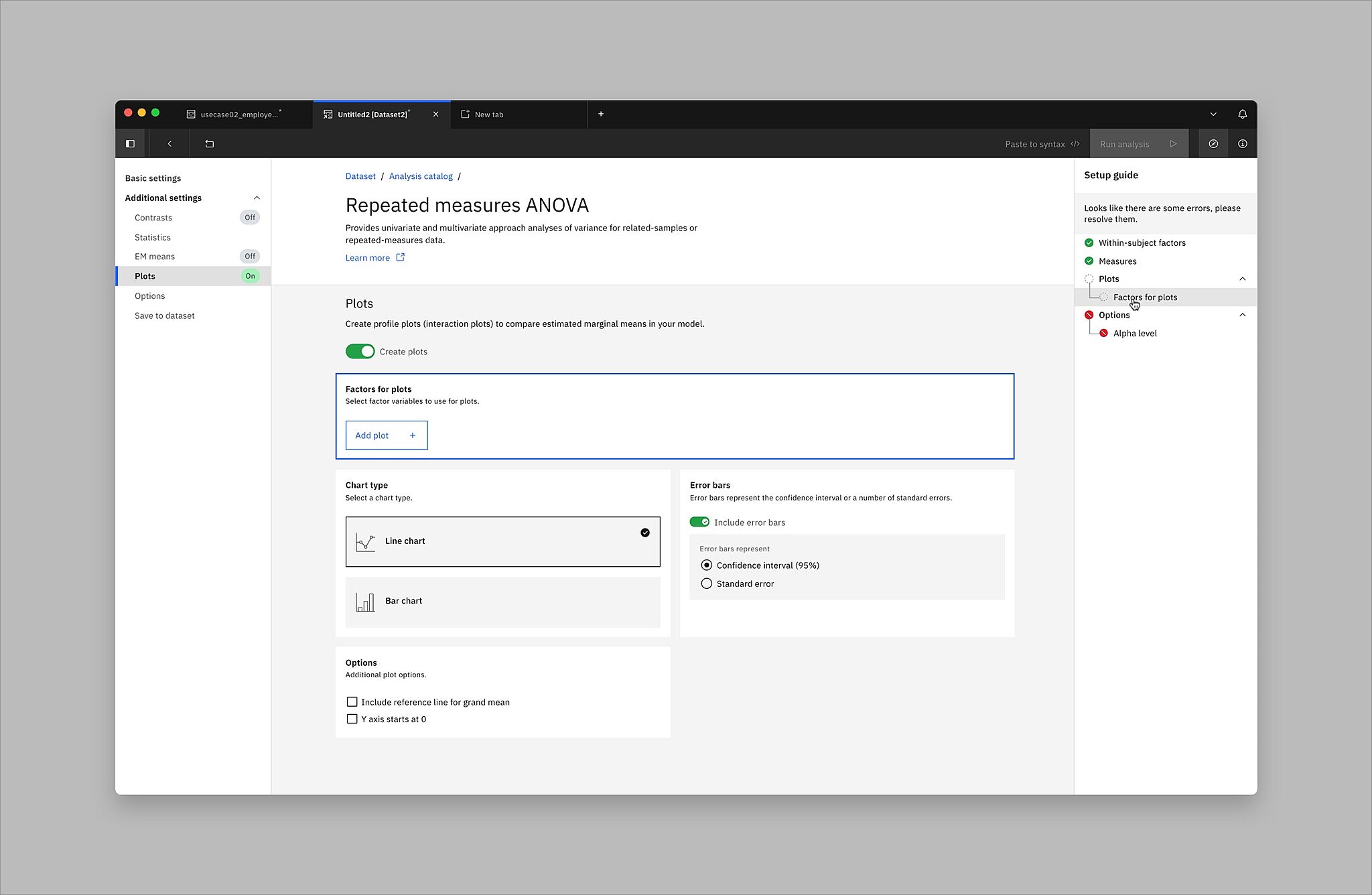Open the notifications bell
Screen dimensions: 1372x895
point(1242,114)
